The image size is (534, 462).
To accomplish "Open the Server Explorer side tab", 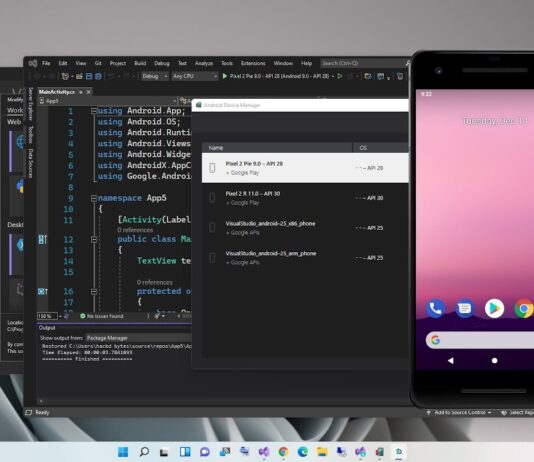I will click(30, 104).
